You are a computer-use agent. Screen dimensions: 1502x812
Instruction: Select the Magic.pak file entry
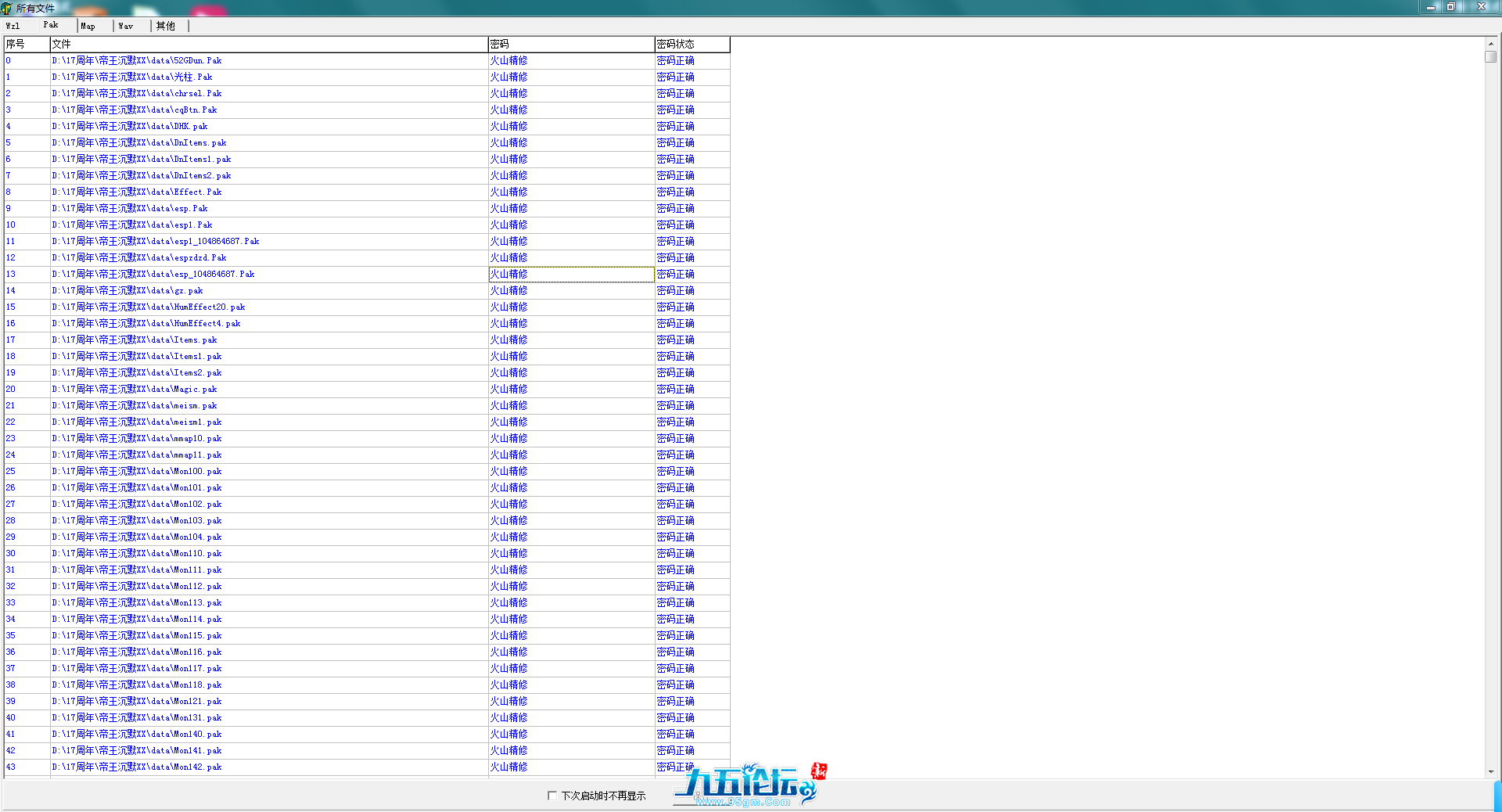[135, 390]
